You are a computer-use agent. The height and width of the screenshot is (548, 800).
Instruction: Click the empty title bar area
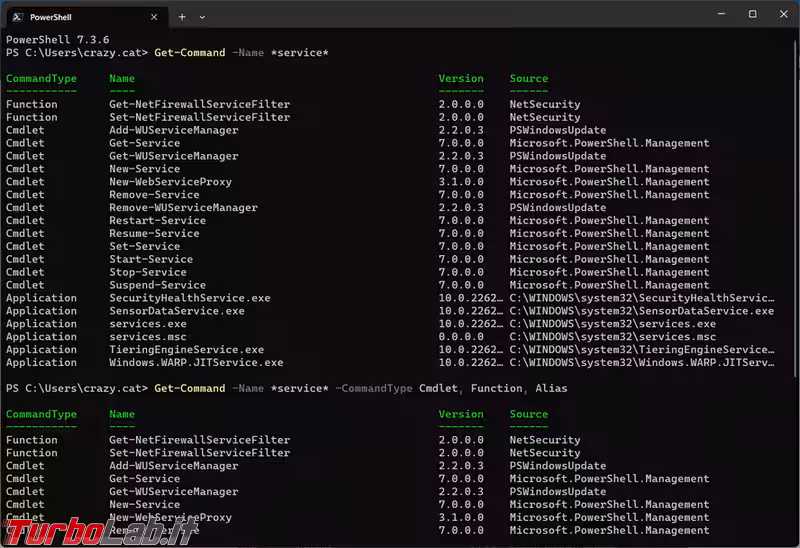450,15
